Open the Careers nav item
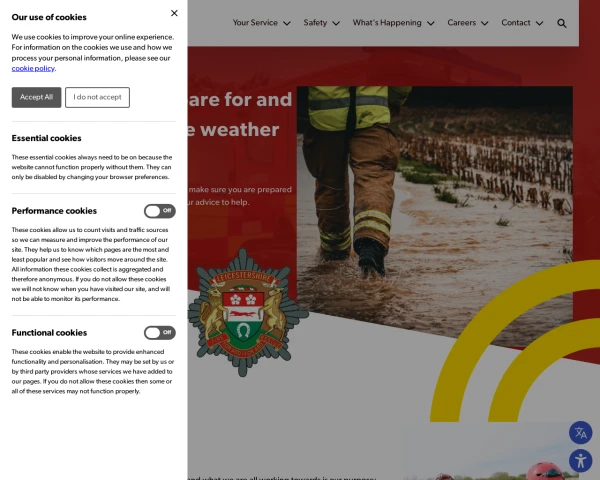The image size is (600, 480). (461, 23)
